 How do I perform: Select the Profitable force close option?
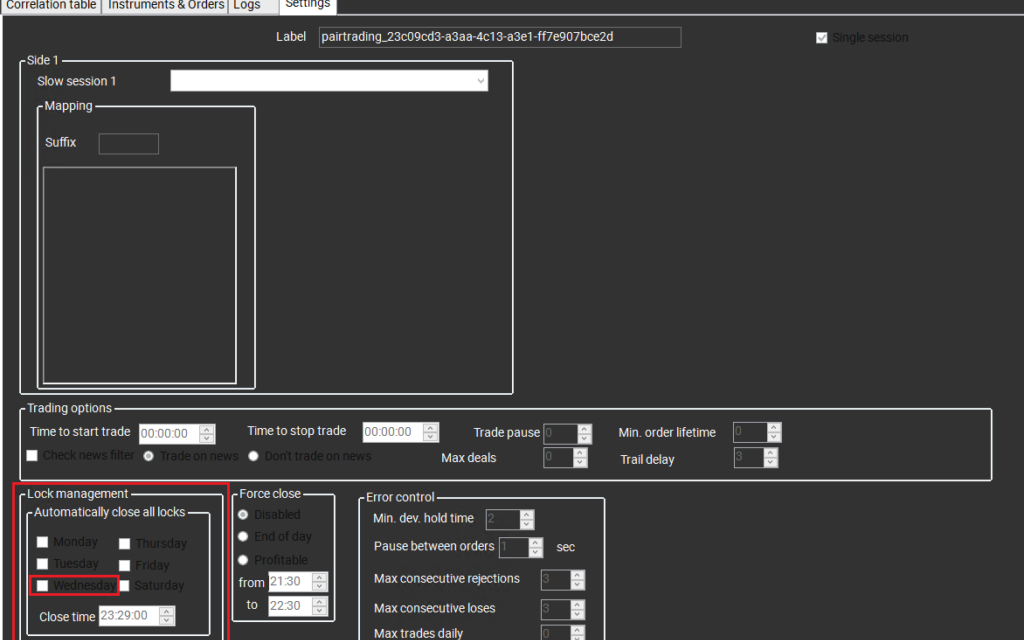242,559
